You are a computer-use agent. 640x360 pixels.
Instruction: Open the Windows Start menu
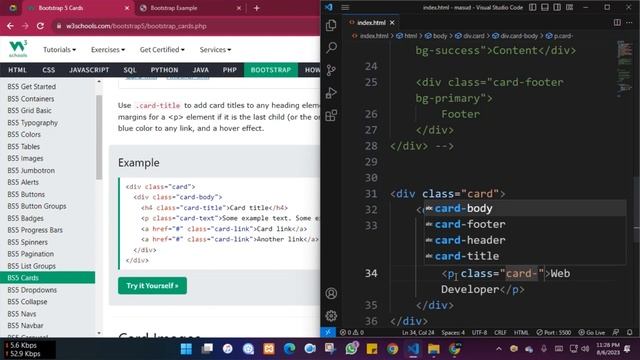(186, 349)
